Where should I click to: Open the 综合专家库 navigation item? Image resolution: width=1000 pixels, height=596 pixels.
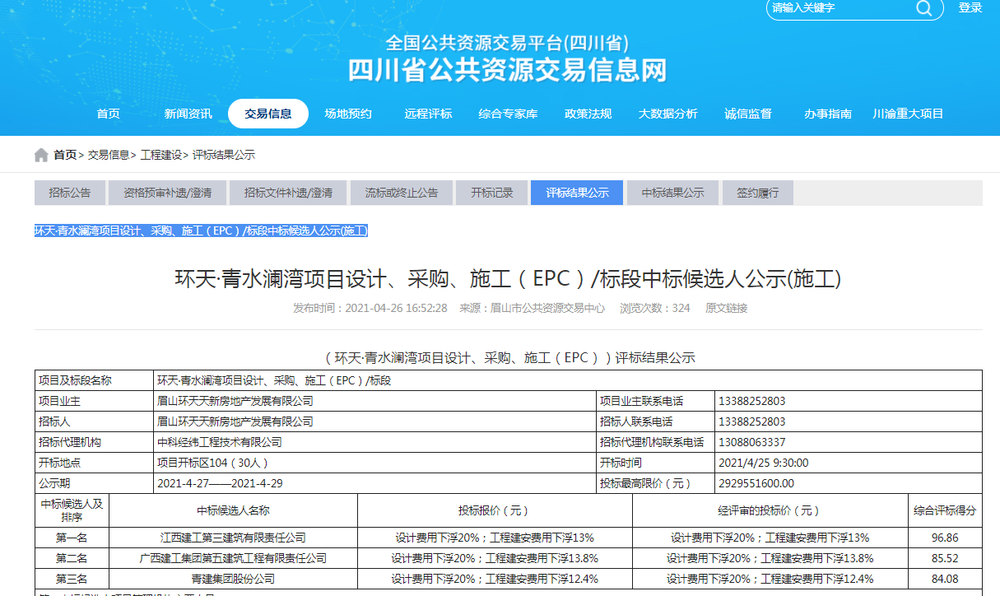[508, 113]
